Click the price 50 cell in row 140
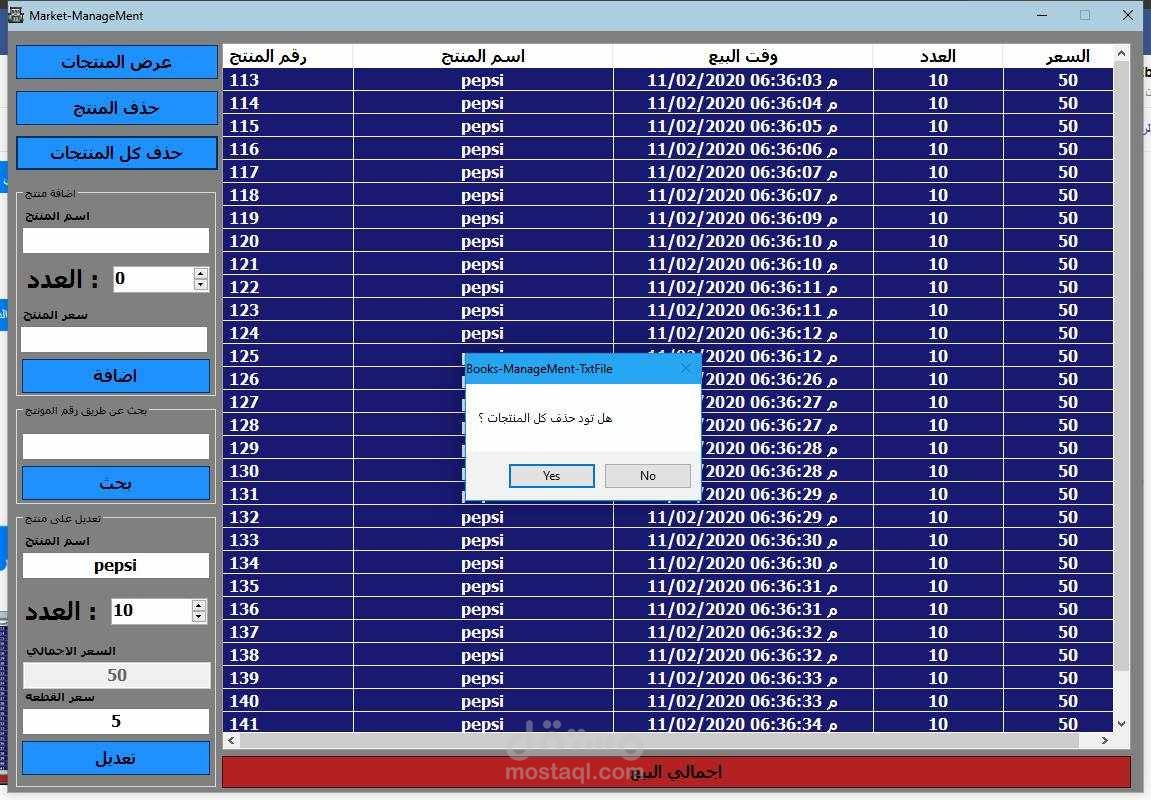Viewport: 1151px width, 800px height. [1058, 701]
